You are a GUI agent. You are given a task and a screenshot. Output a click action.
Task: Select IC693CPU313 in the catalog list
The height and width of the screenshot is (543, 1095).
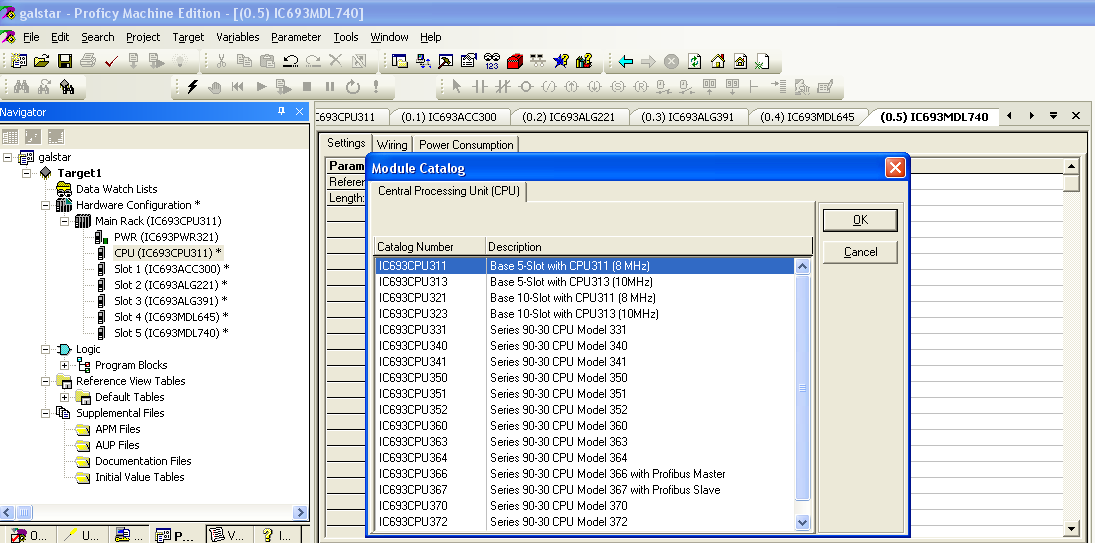pyautogui.click(x=585, y=282)
